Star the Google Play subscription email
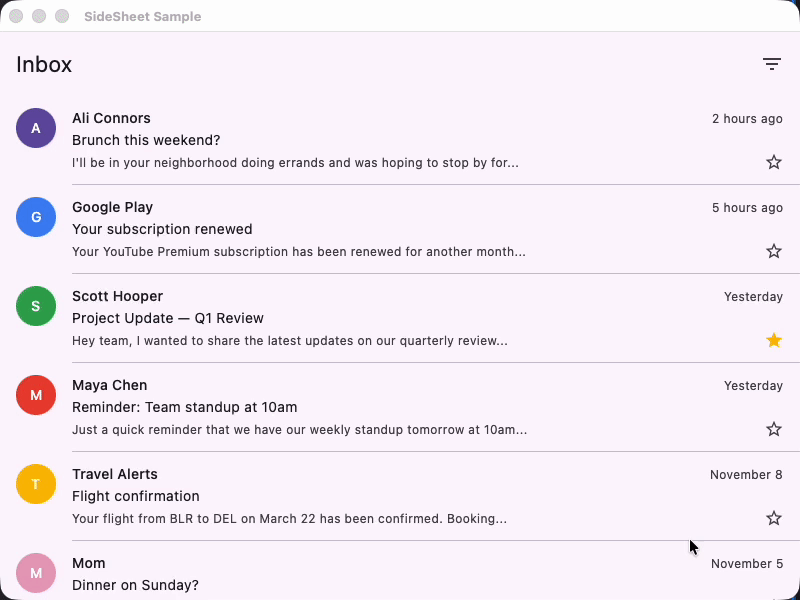The image size is (800, 600). [x=773, y=251]
